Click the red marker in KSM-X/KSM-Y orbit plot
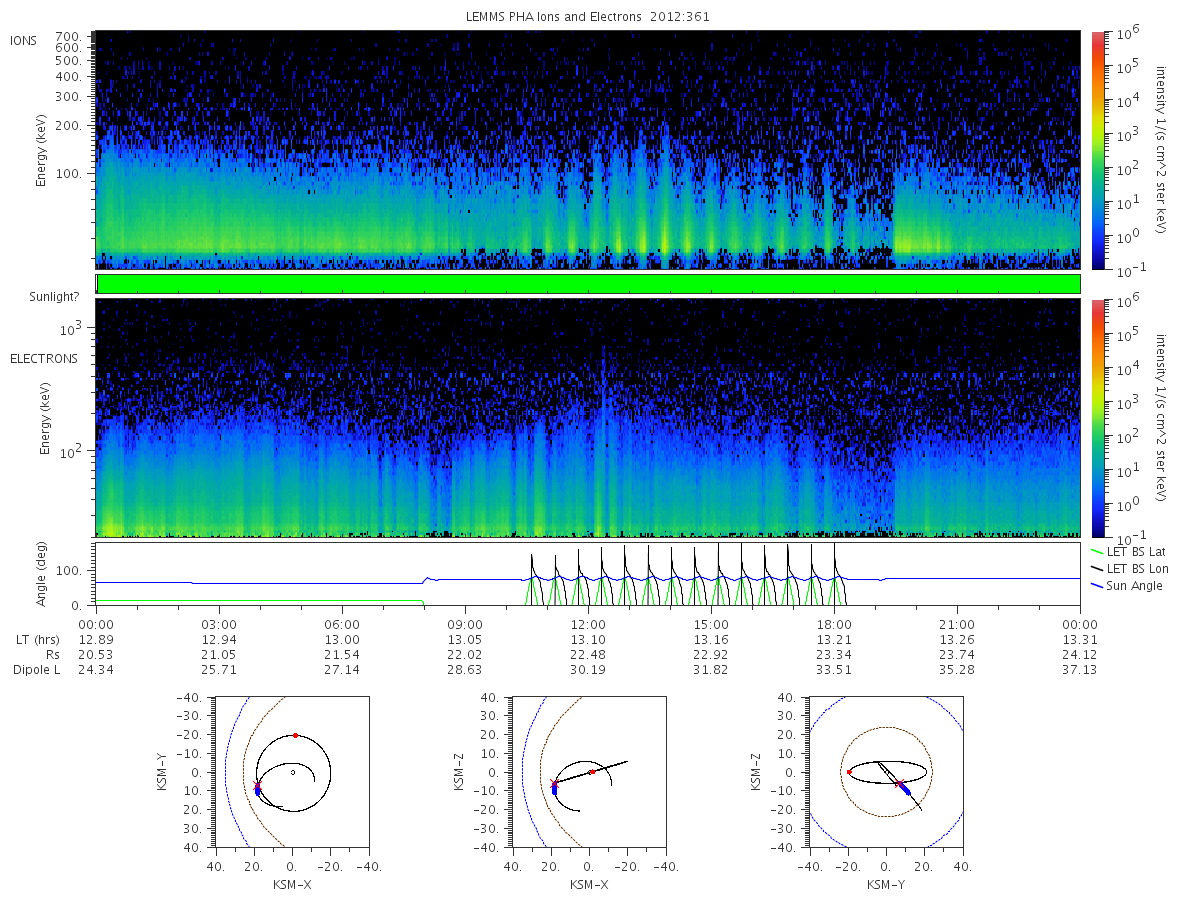This screenshot has height=900, width=1200. coord(295,735)
